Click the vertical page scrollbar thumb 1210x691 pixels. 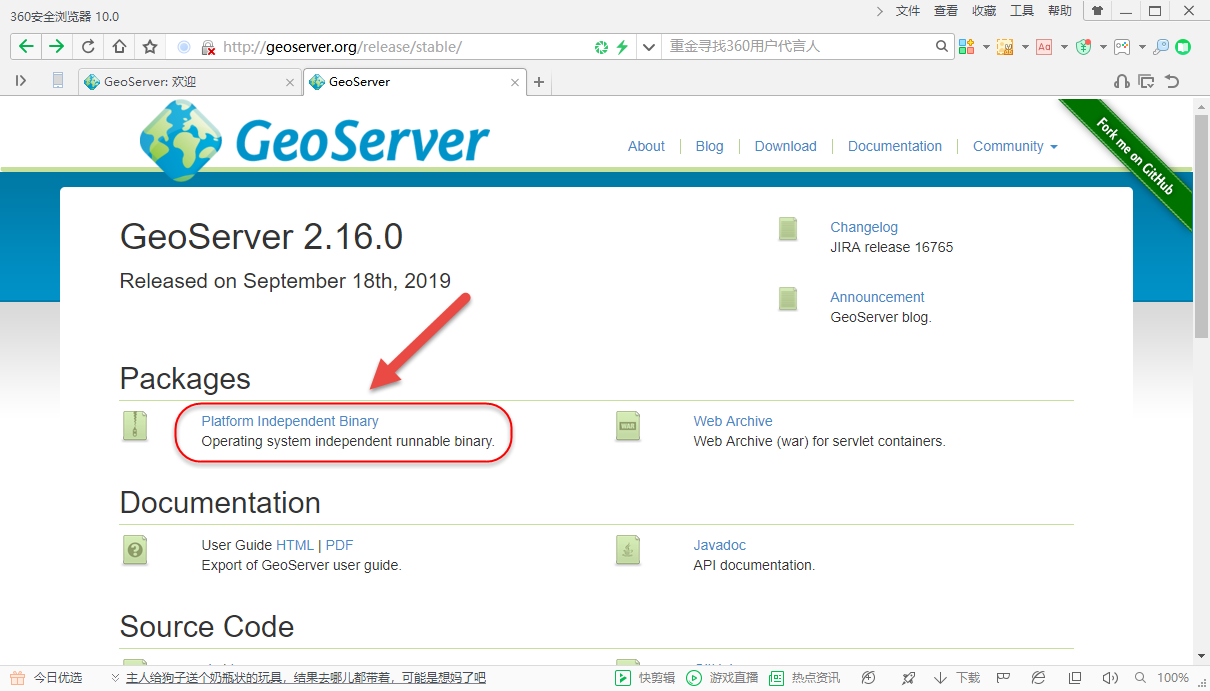coord(1201,225)
